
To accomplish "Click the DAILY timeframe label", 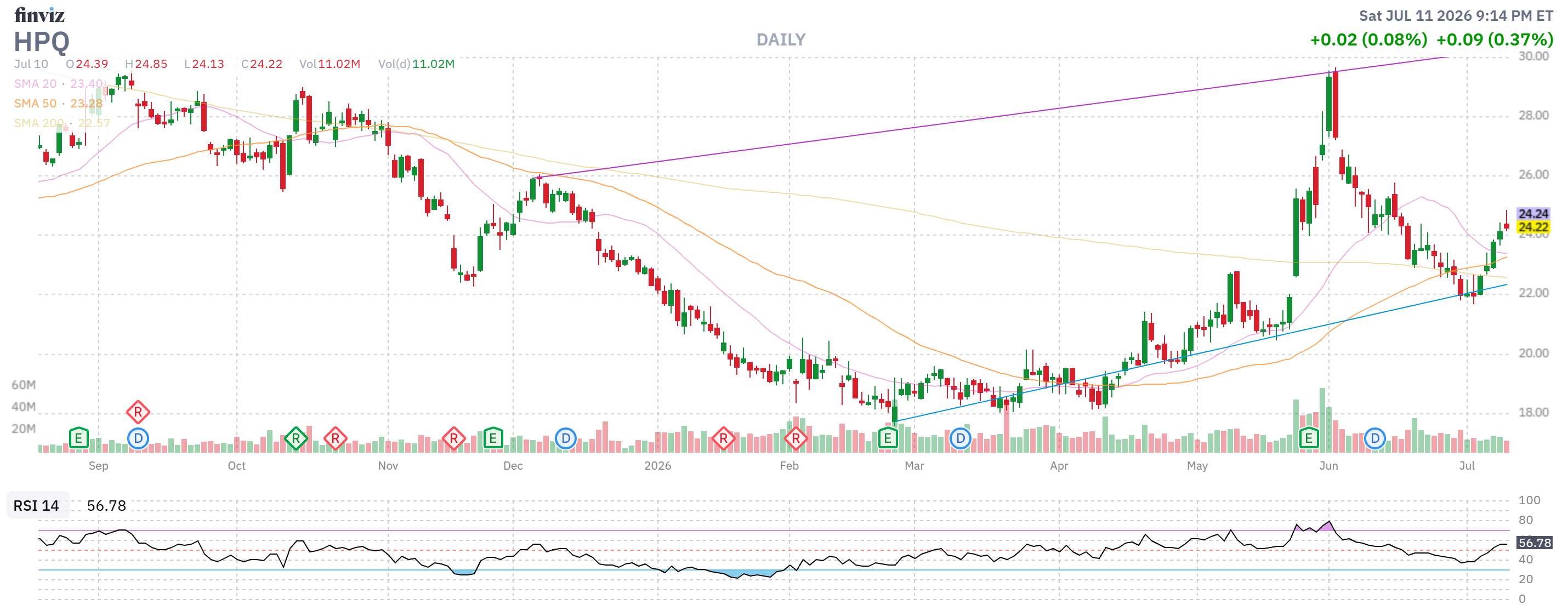I will click(x=780, y=40).
